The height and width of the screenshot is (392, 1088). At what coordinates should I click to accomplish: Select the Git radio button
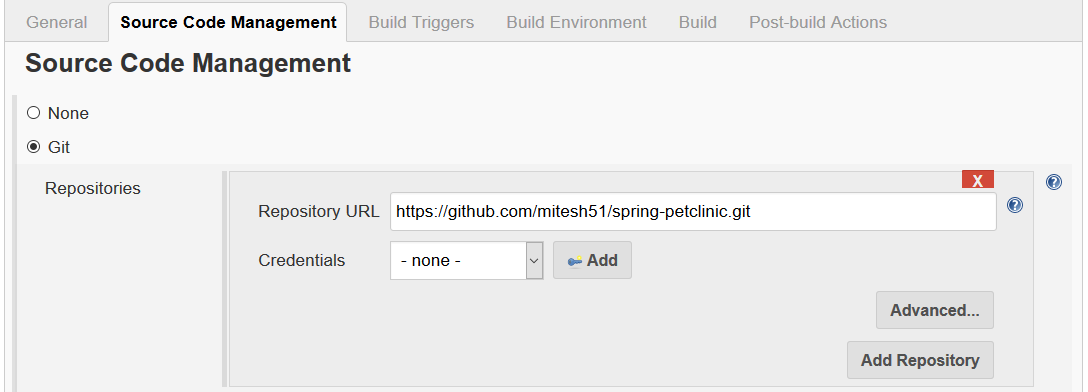(x=33, y=147)
